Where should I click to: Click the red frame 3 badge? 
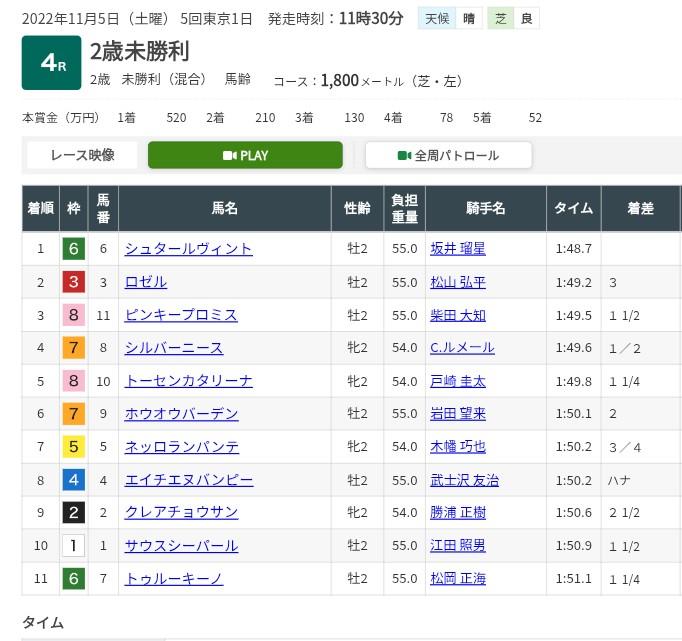73,282
